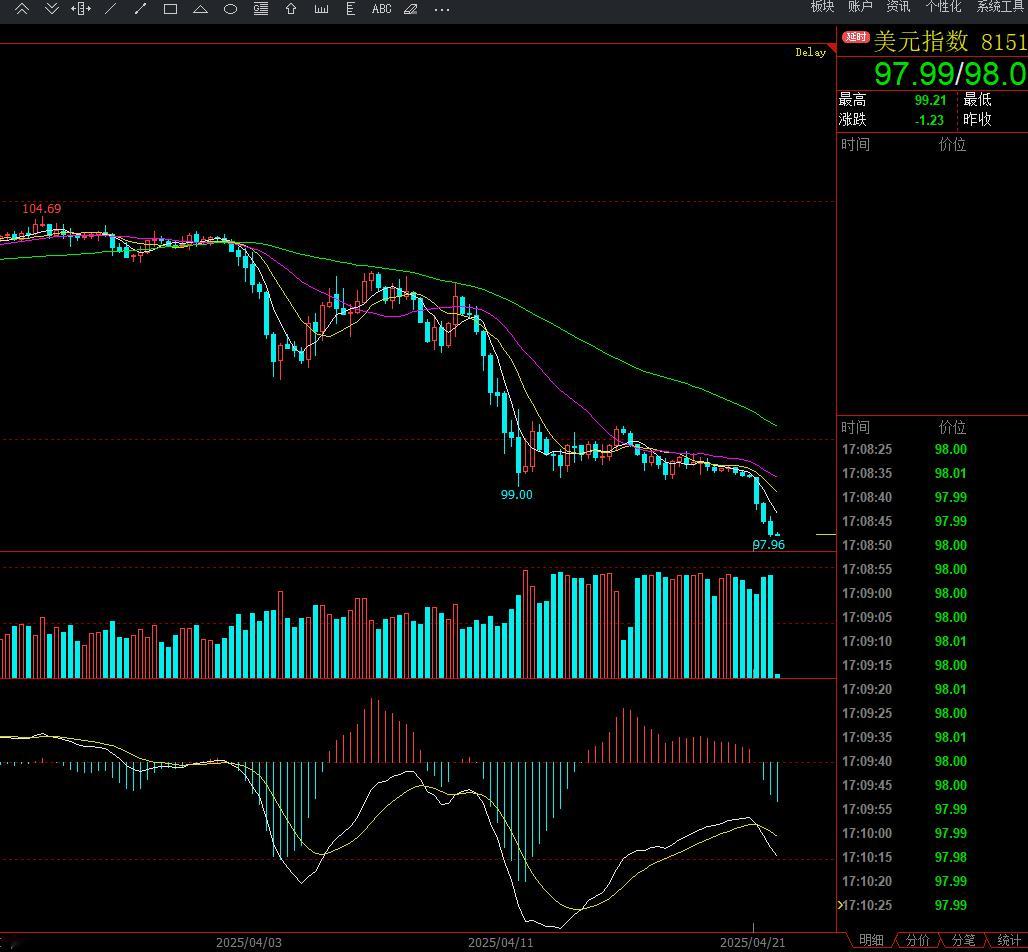Click the 2025/04/21 date axis label
The image size is (1028, 952).
(x=752, y=943)
